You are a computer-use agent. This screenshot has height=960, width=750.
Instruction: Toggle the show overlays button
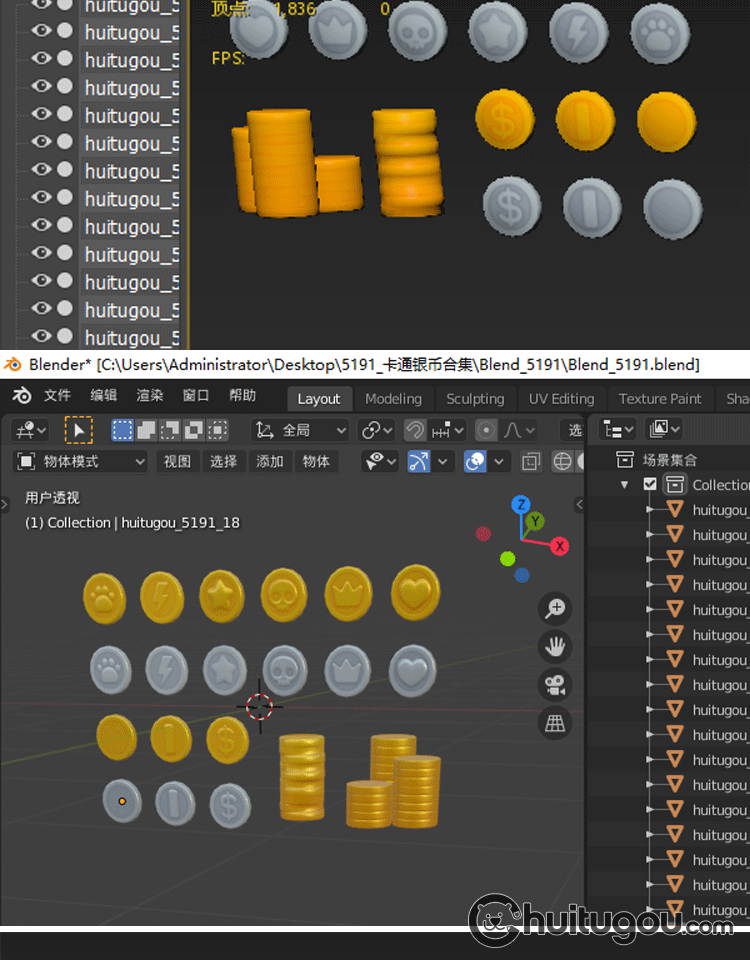point(477,461)
